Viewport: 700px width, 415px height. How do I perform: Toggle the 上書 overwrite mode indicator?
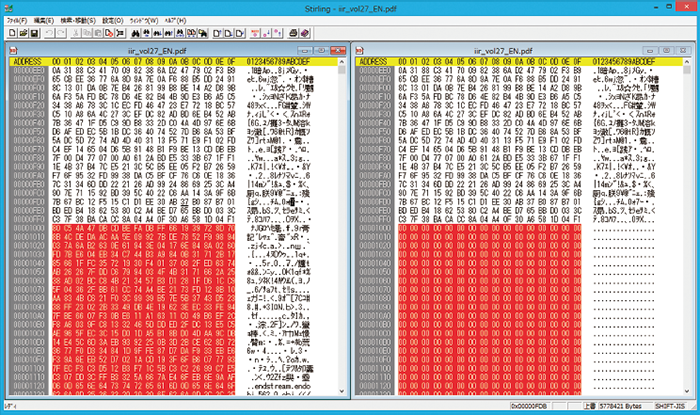point(588,407)
